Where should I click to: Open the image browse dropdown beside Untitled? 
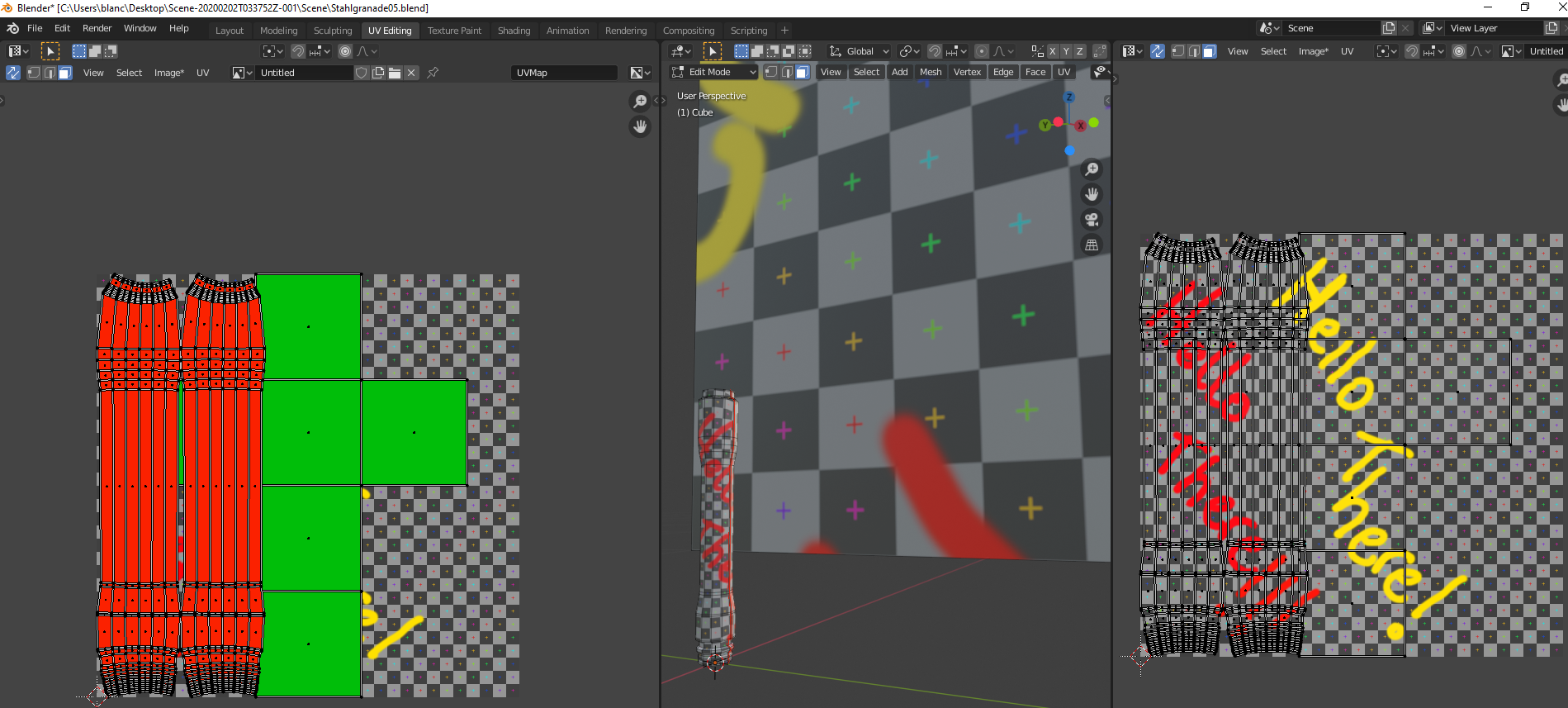pos(242,73)
